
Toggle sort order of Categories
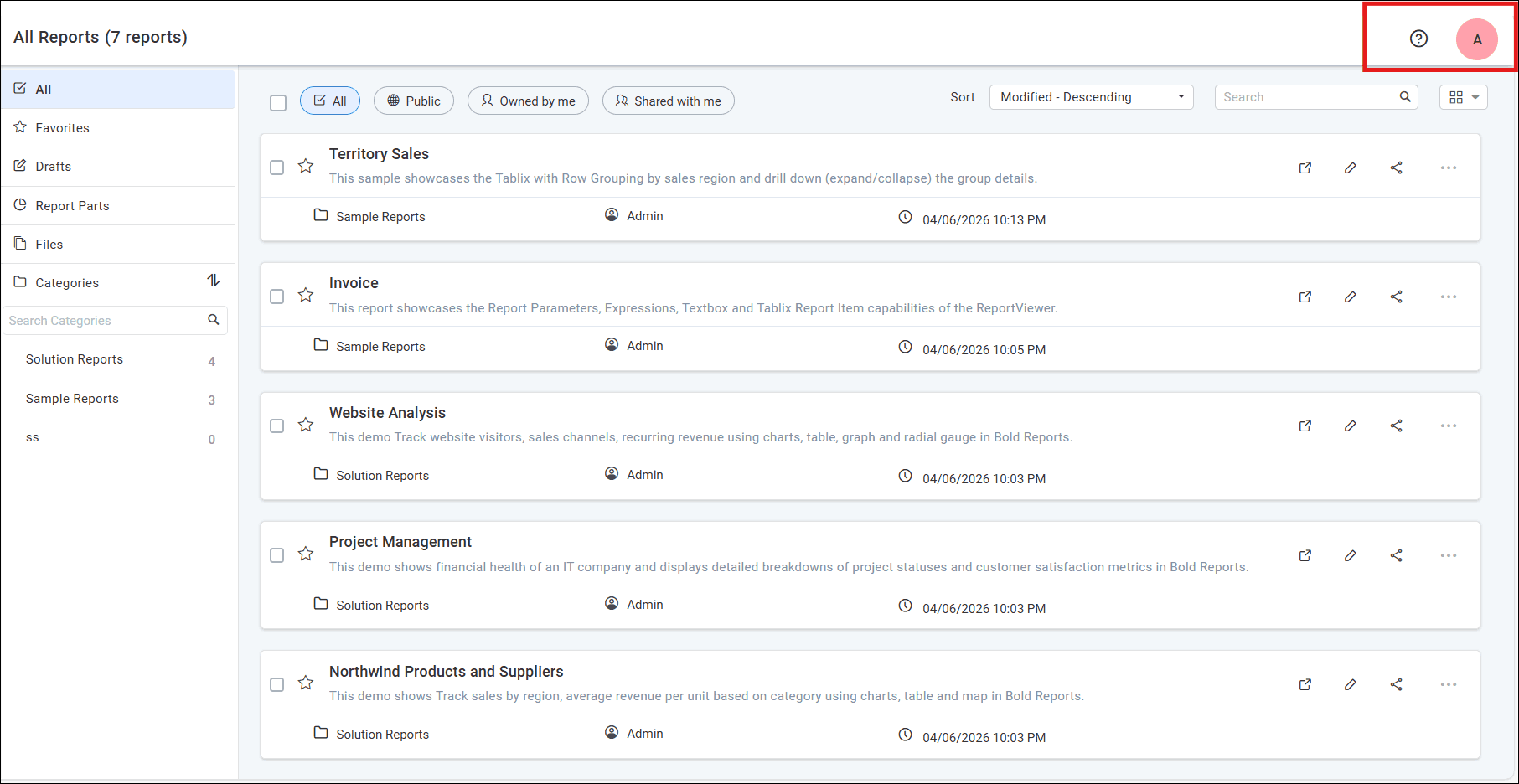point(214,281)
